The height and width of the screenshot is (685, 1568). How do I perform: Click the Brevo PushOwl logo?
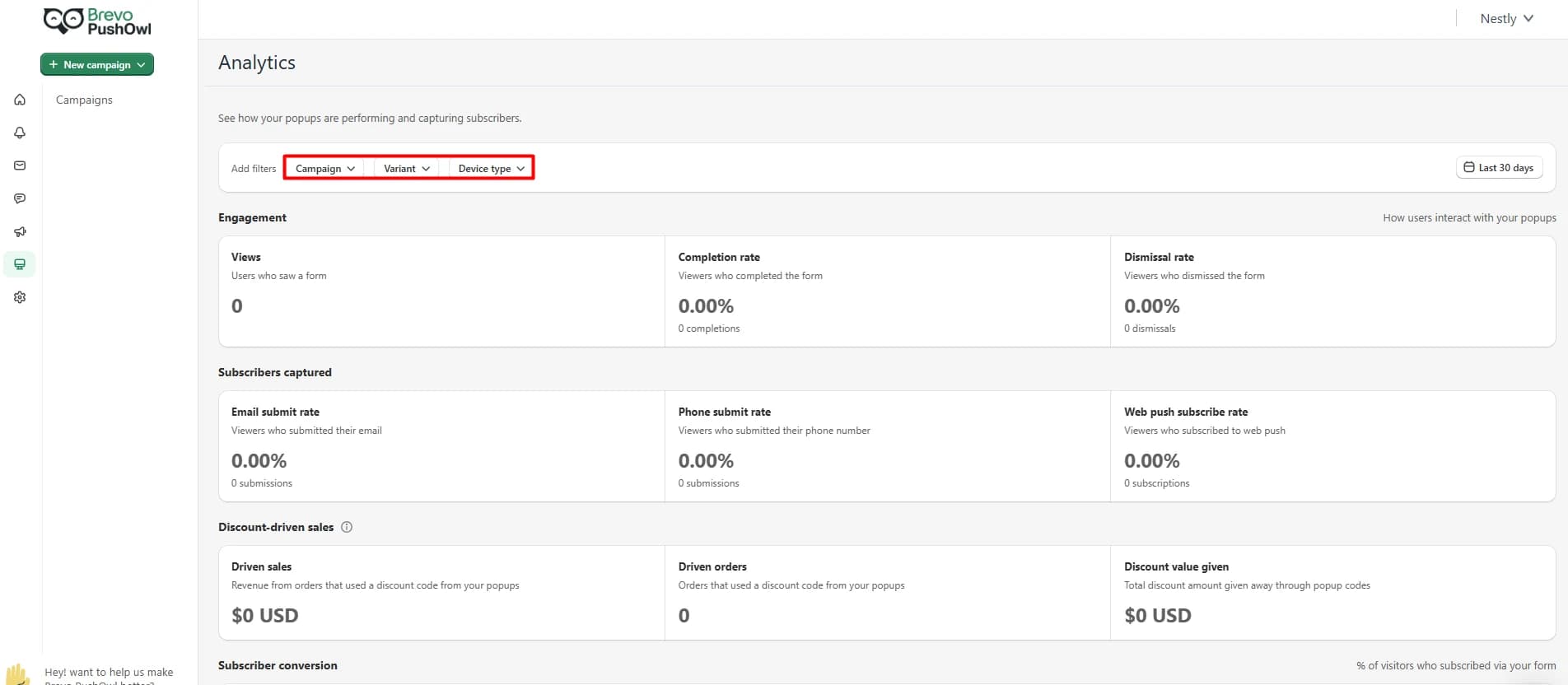97,21
